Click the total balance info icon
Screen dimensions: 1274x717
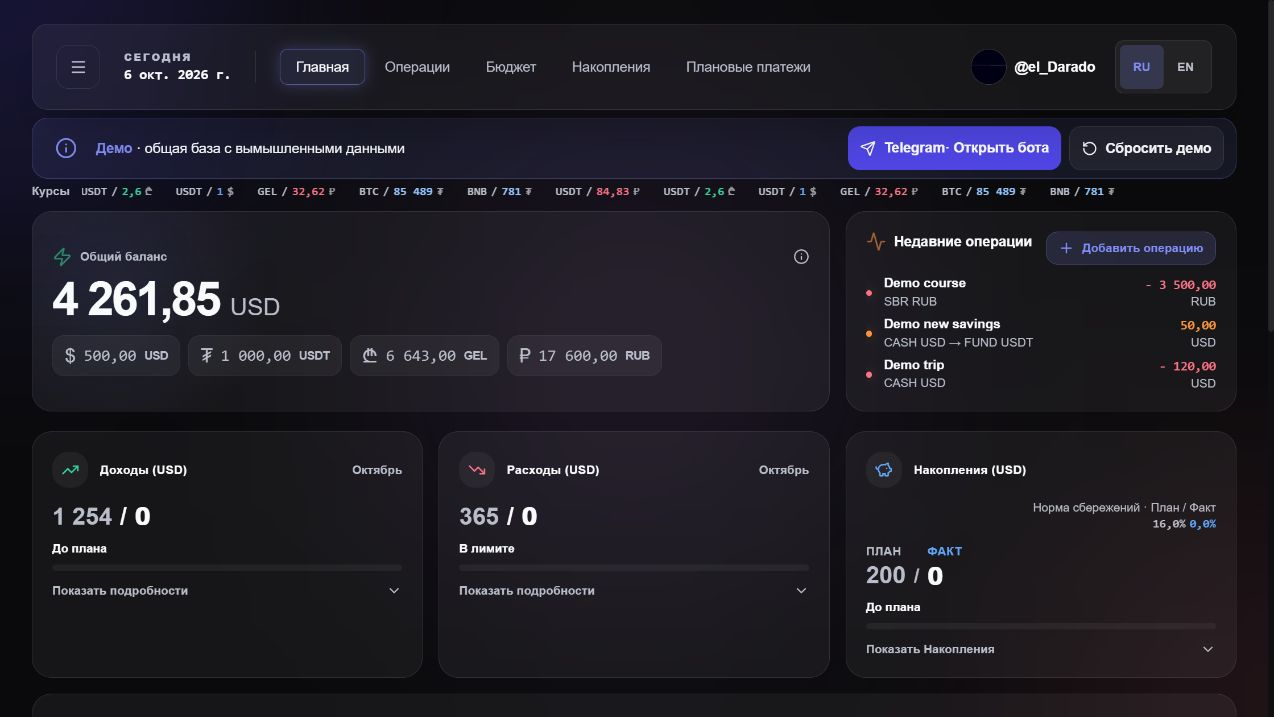click(801, 257)
